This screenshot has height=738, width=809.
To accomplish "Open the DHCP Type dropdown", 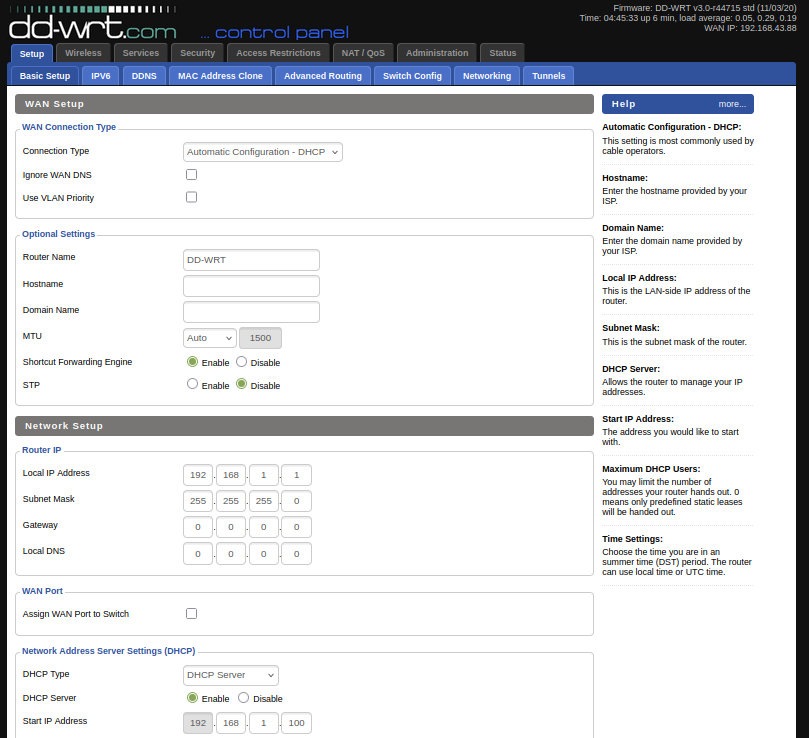I will coord(231,676).
